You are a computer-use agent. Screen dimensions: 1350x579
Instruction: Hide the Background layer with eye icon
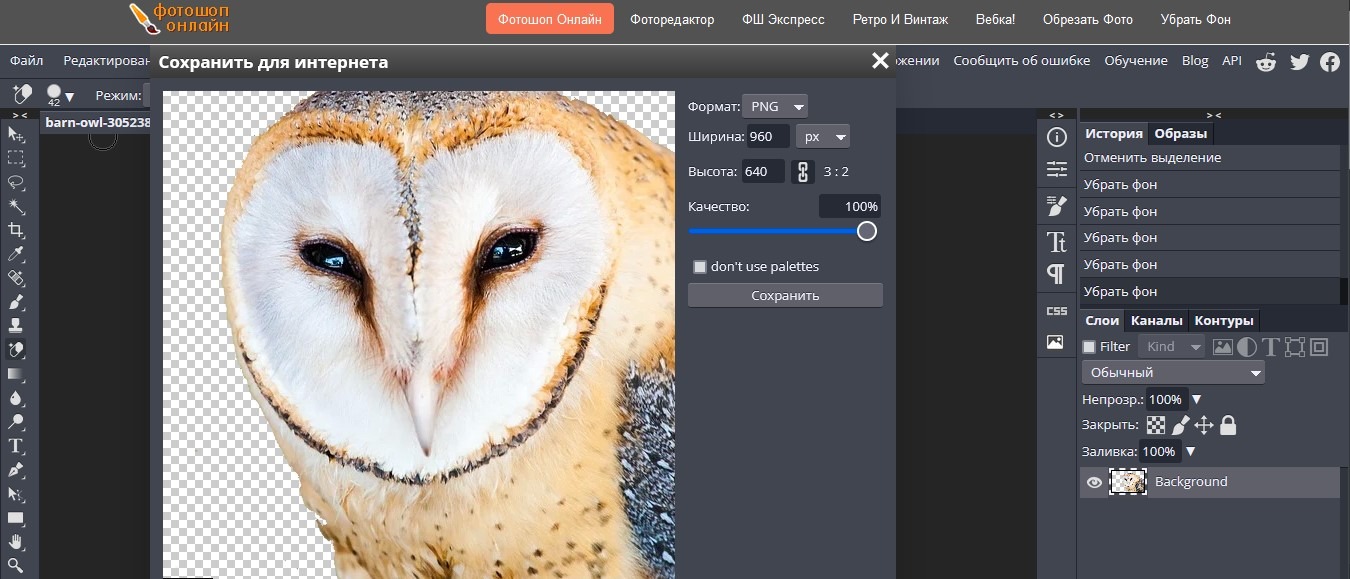(1094, 482)
